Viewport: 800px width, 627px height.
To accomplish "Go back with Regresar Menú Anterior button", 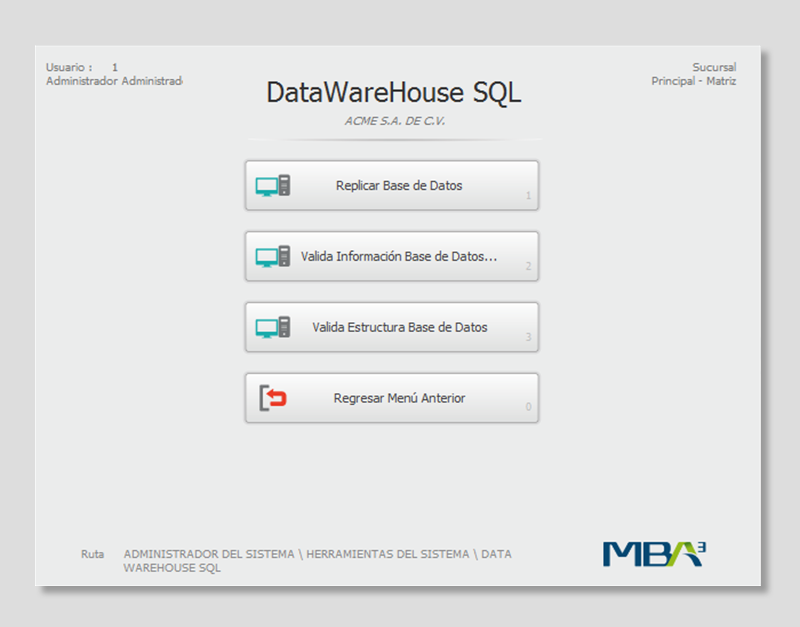I will point(392,398).
